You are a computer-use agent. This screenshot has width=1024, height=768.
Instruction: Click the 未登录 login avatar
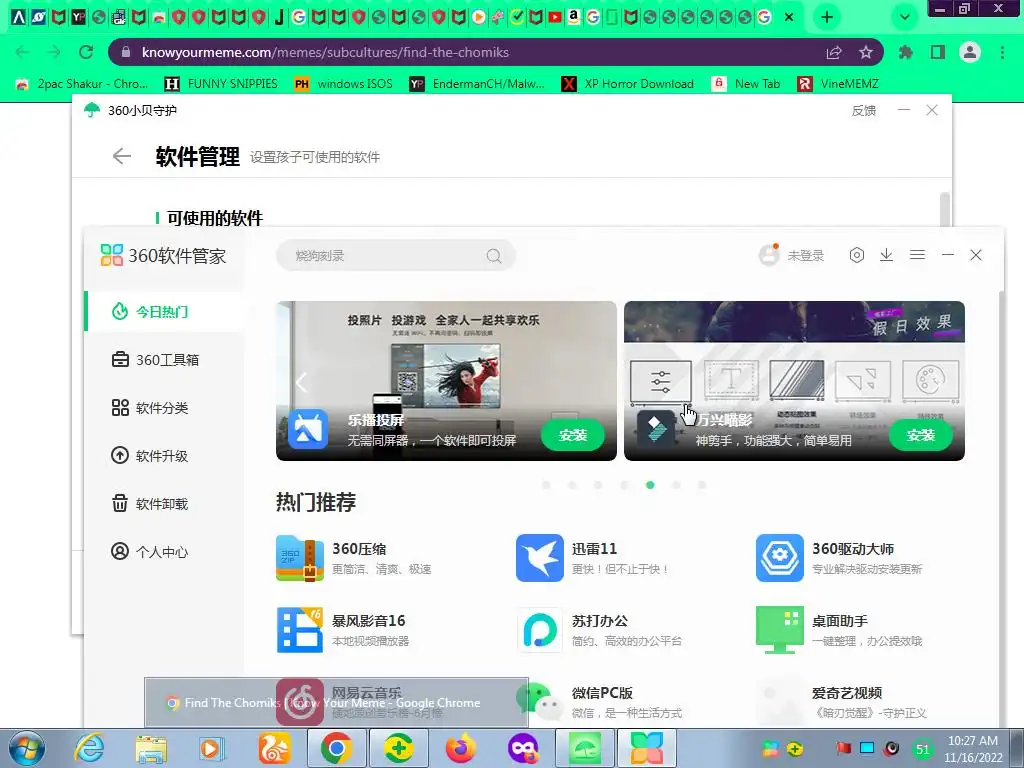click(x=769, y=255)
